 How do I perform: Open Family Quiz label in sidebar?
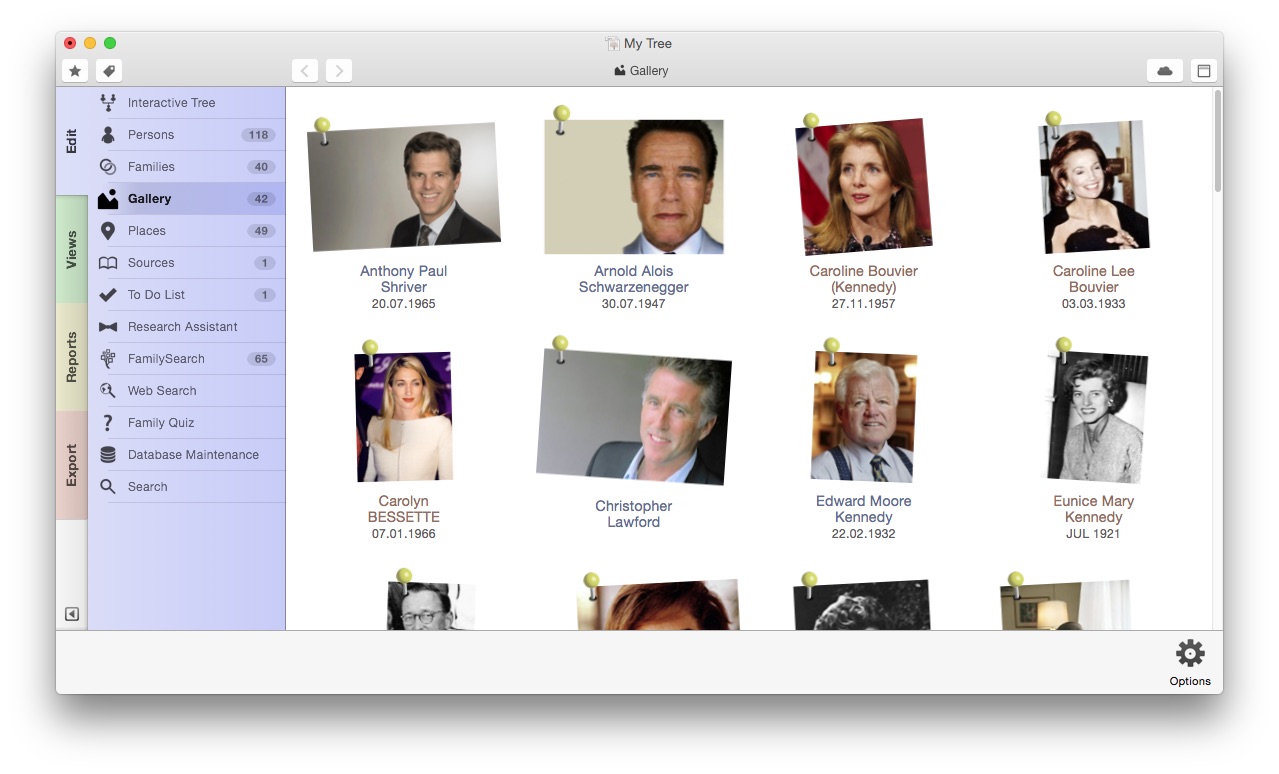click(x=161, y=422)
